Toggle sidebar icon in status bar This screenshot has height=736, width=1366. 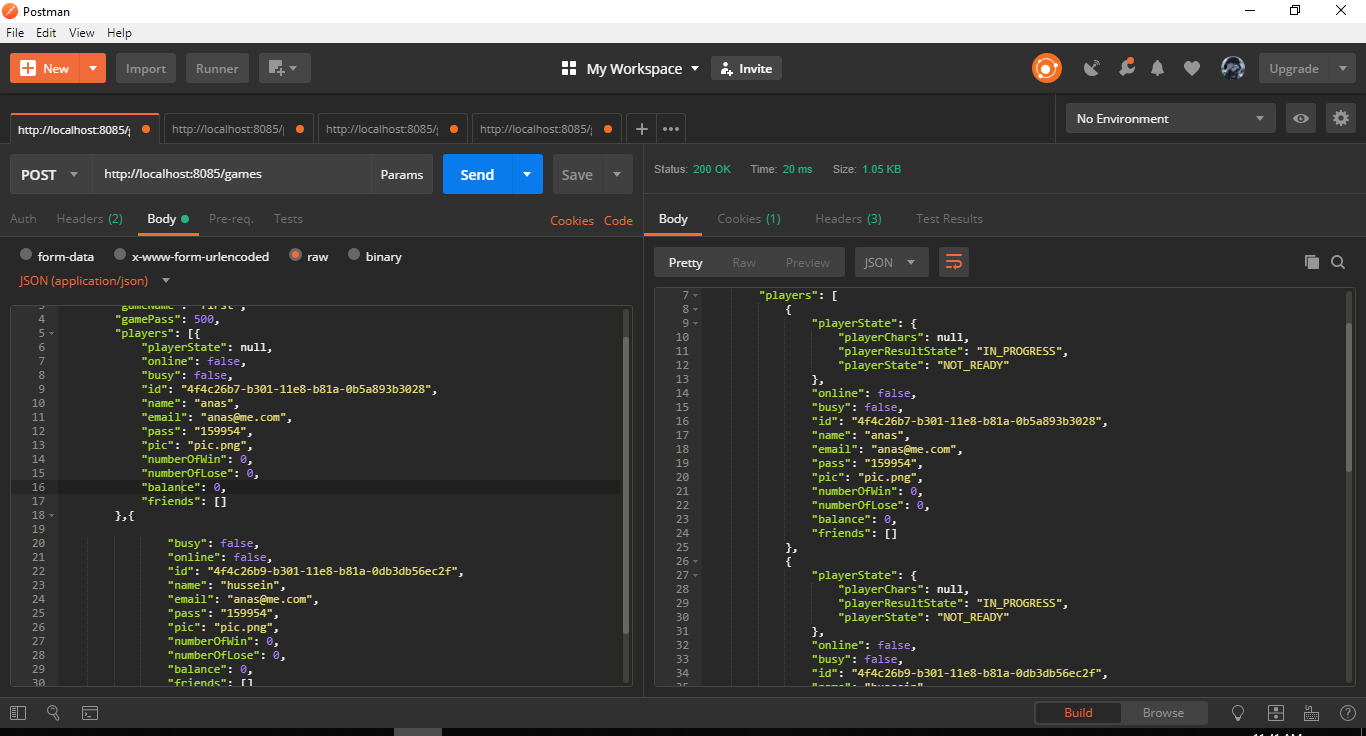(17, 713)
